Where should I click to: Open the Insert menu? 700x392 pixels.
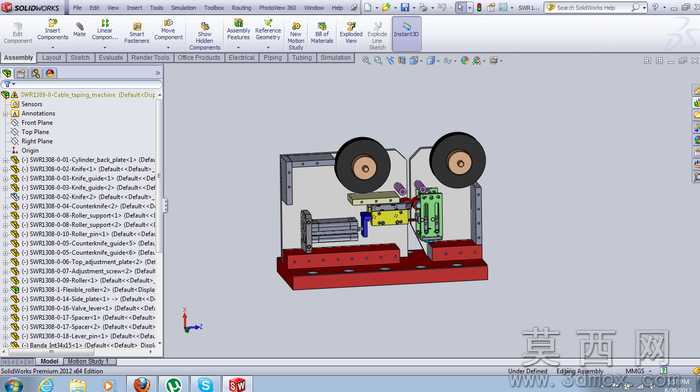(x=134, y=8)
